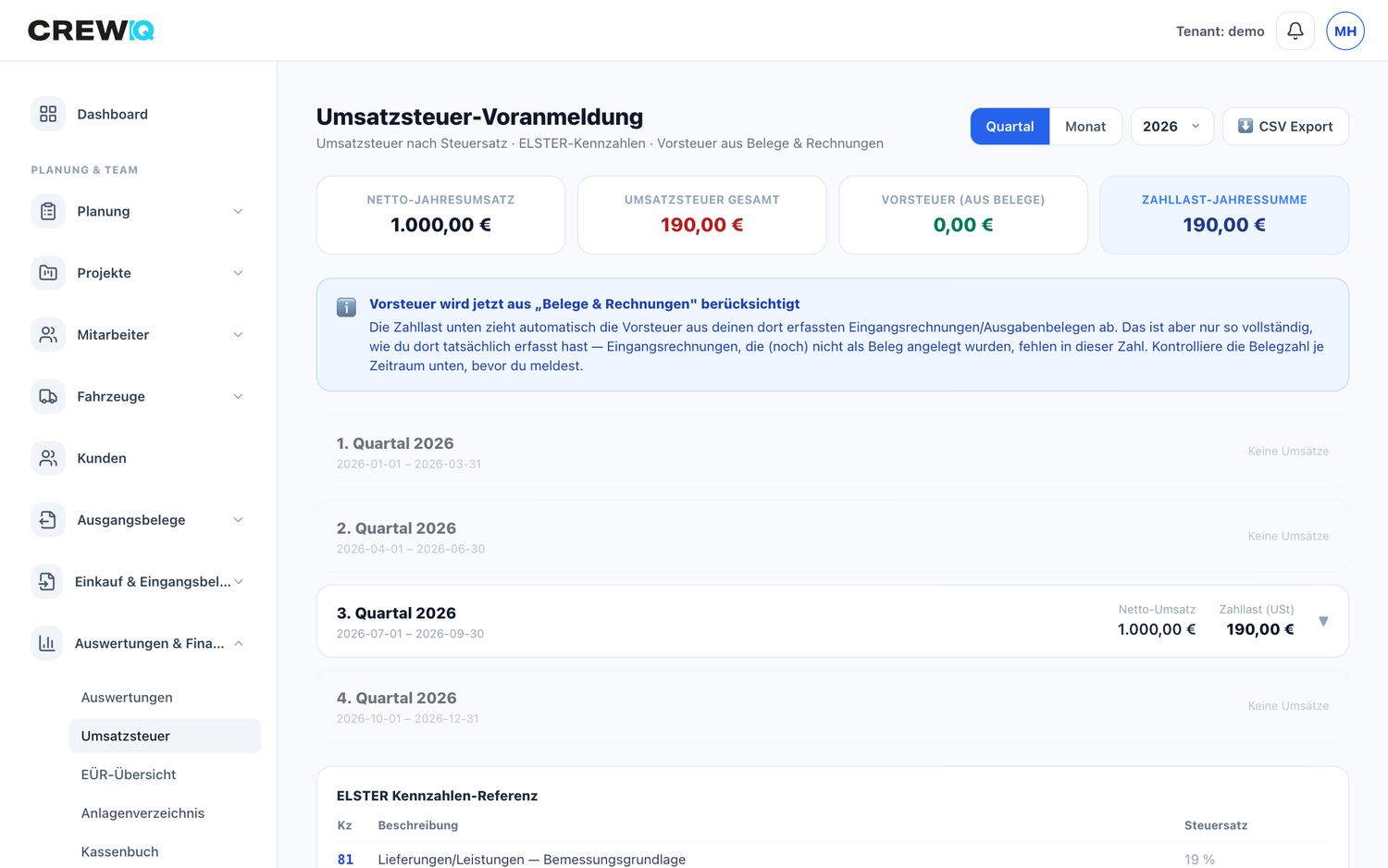This screenshot has width=1388, height=868.
Task: Click the info icon in the Vorsteuer notice
Action: (x=346, y=307)
